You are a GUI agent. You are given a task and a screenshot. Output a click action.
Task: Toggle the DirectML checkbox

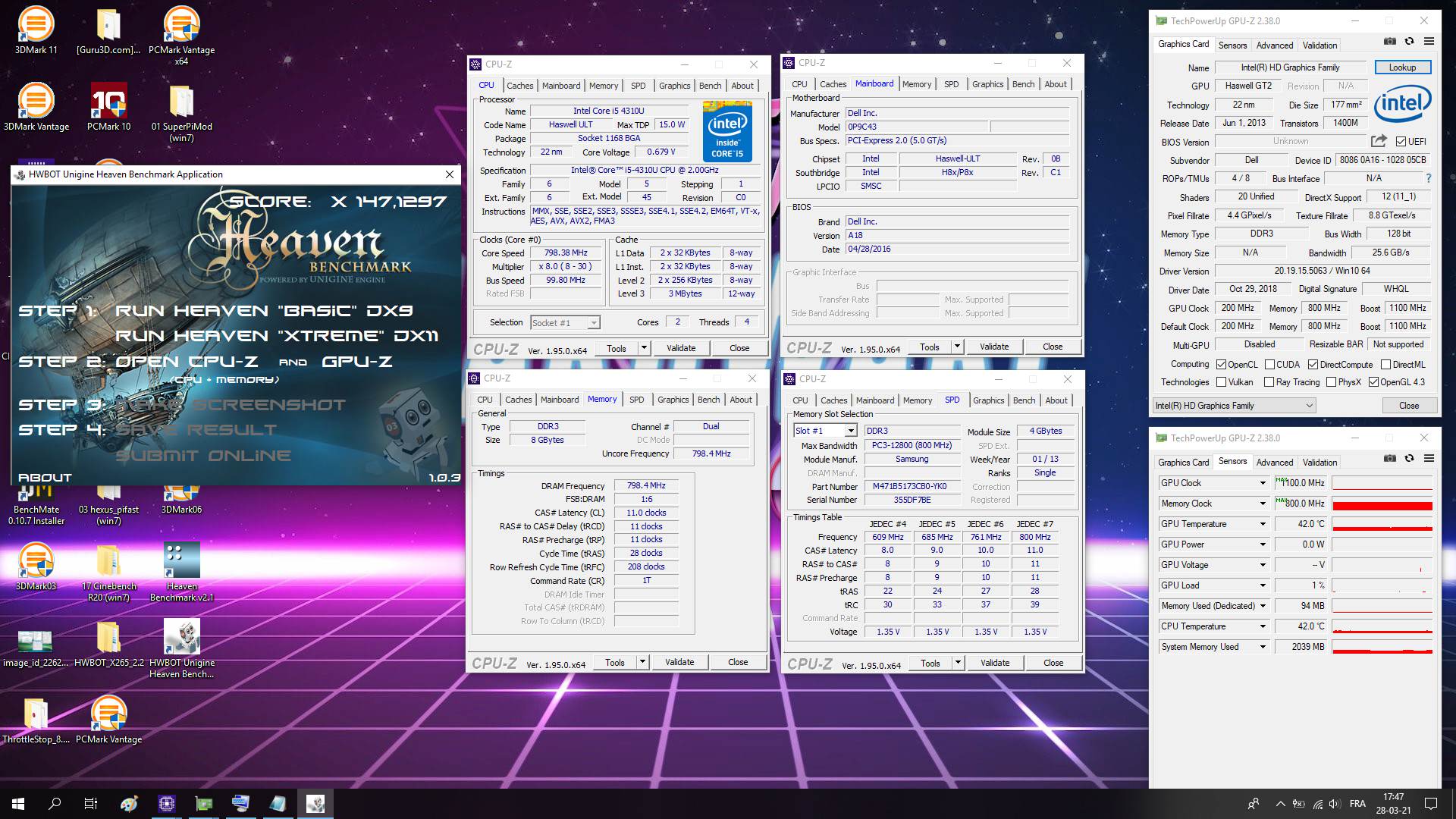(1385, 365)
